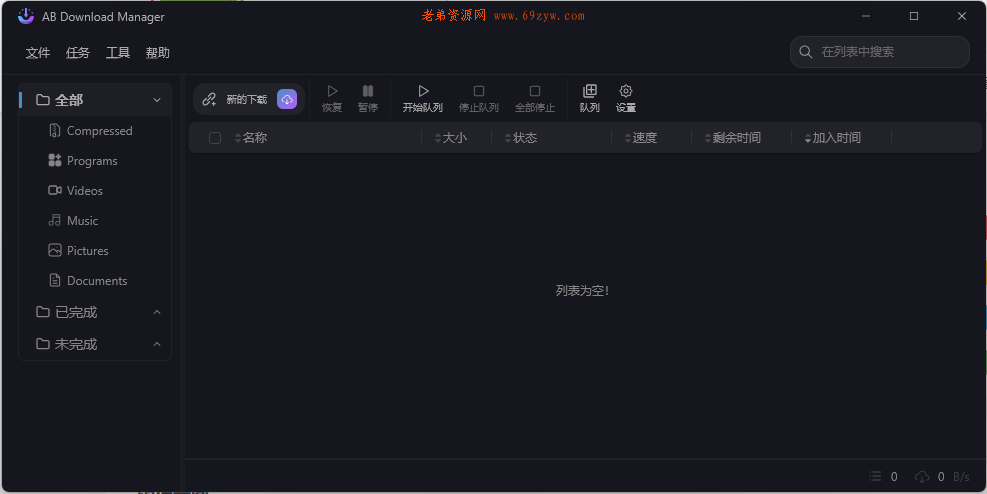
Task: Click the magnifier icon in search box
Action: 805,52
